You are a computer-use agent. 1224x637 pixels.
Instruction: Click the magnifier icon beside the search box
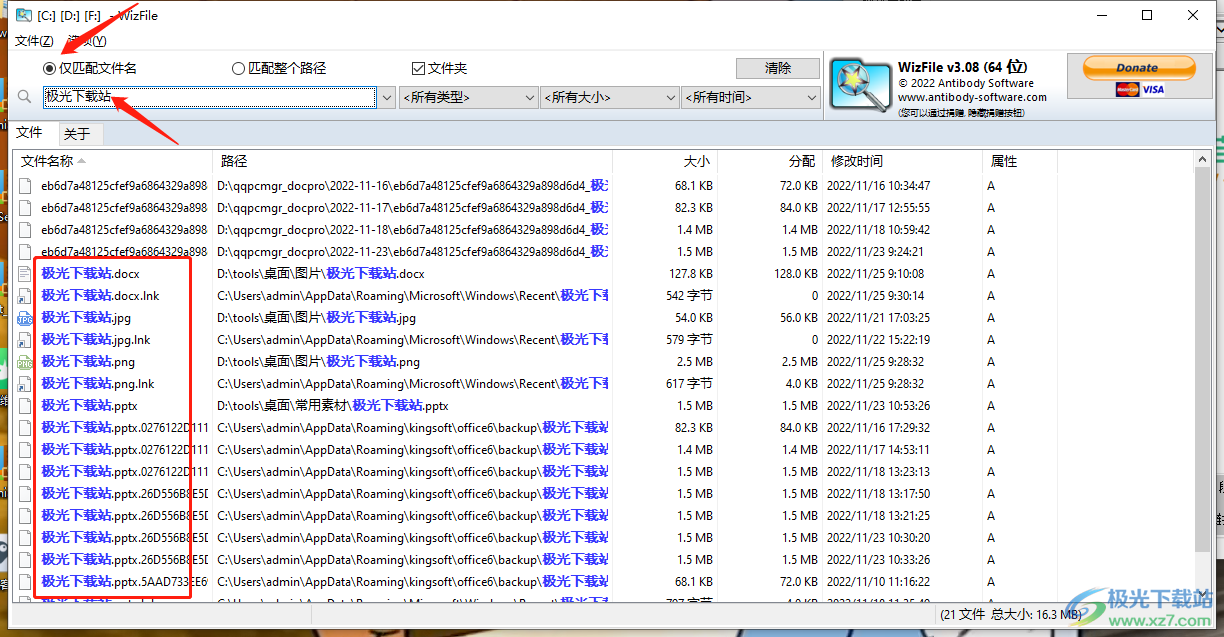click(25, 98)
